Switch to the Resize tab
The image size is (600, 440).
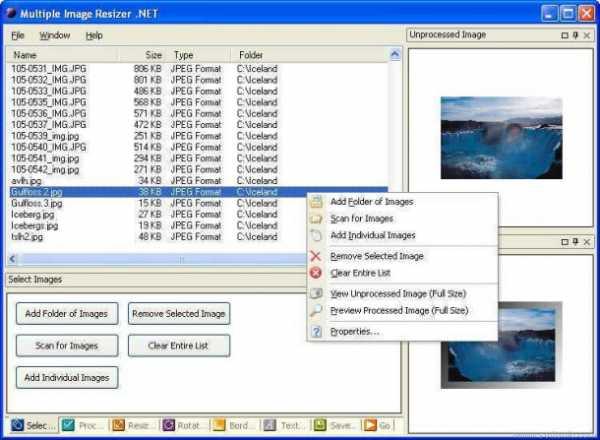134,426
